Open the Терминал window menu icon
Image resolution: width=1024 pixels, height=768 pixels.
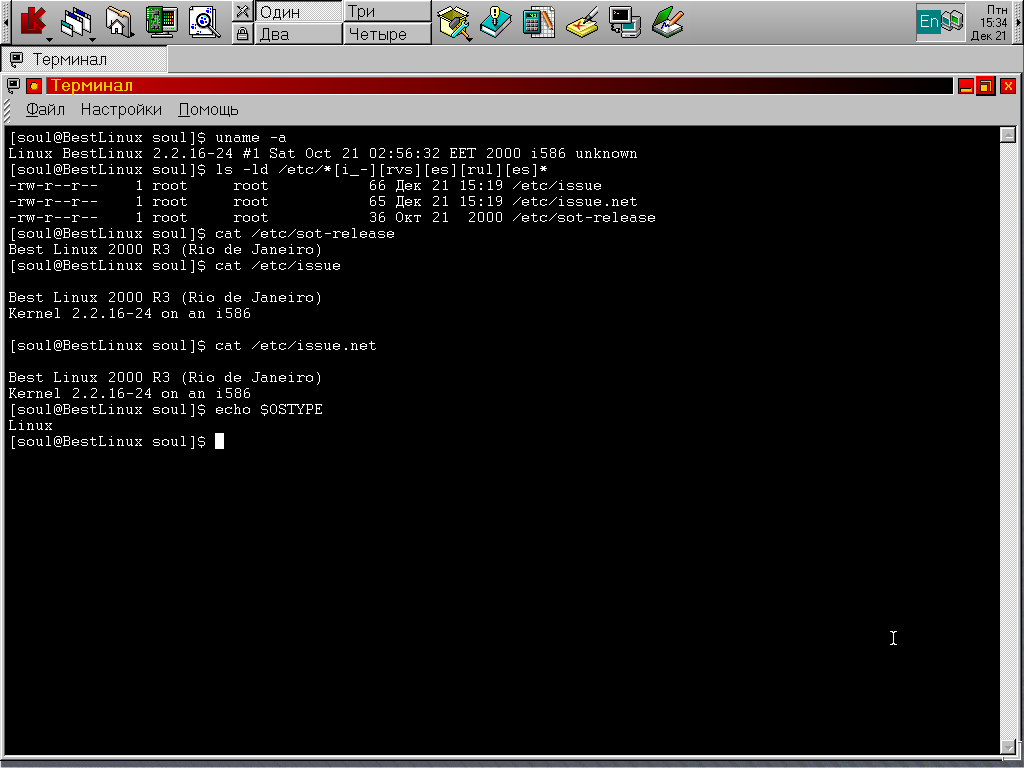(x=13, y=86)
